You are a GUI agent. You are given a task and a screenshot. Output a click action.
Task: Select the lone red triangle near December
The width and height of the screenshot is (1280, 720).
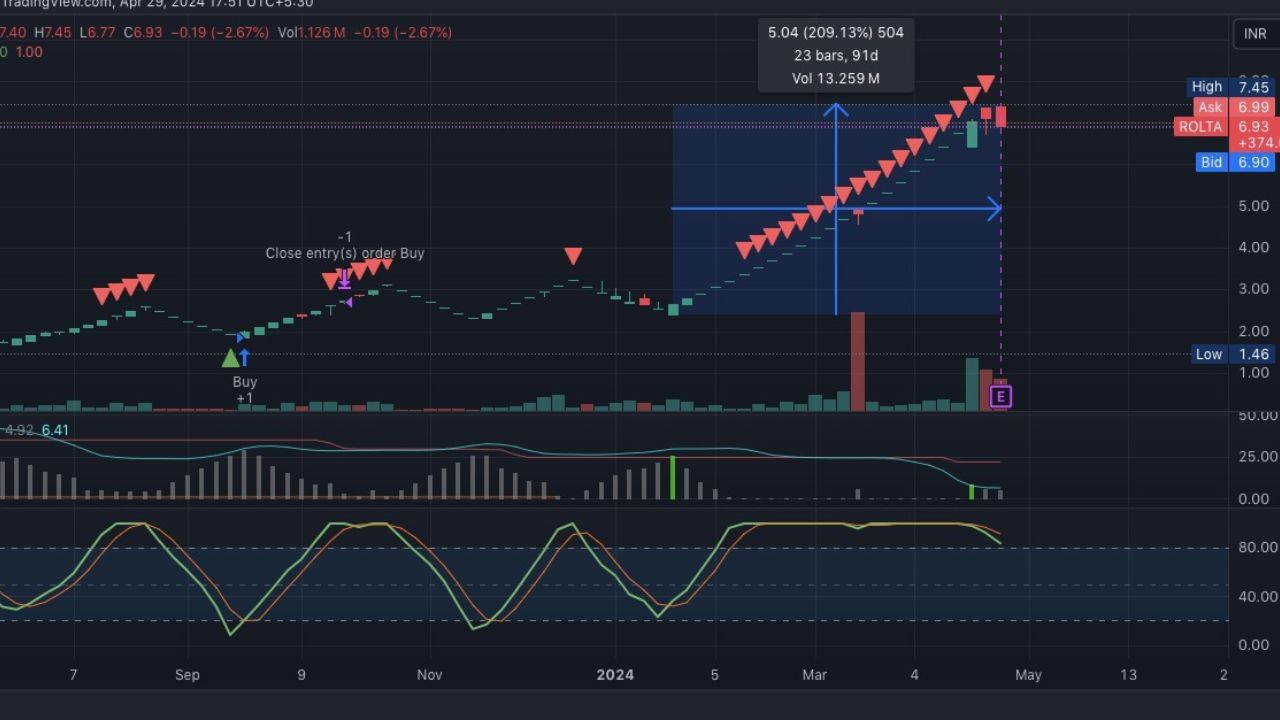[x=573, y=256]
